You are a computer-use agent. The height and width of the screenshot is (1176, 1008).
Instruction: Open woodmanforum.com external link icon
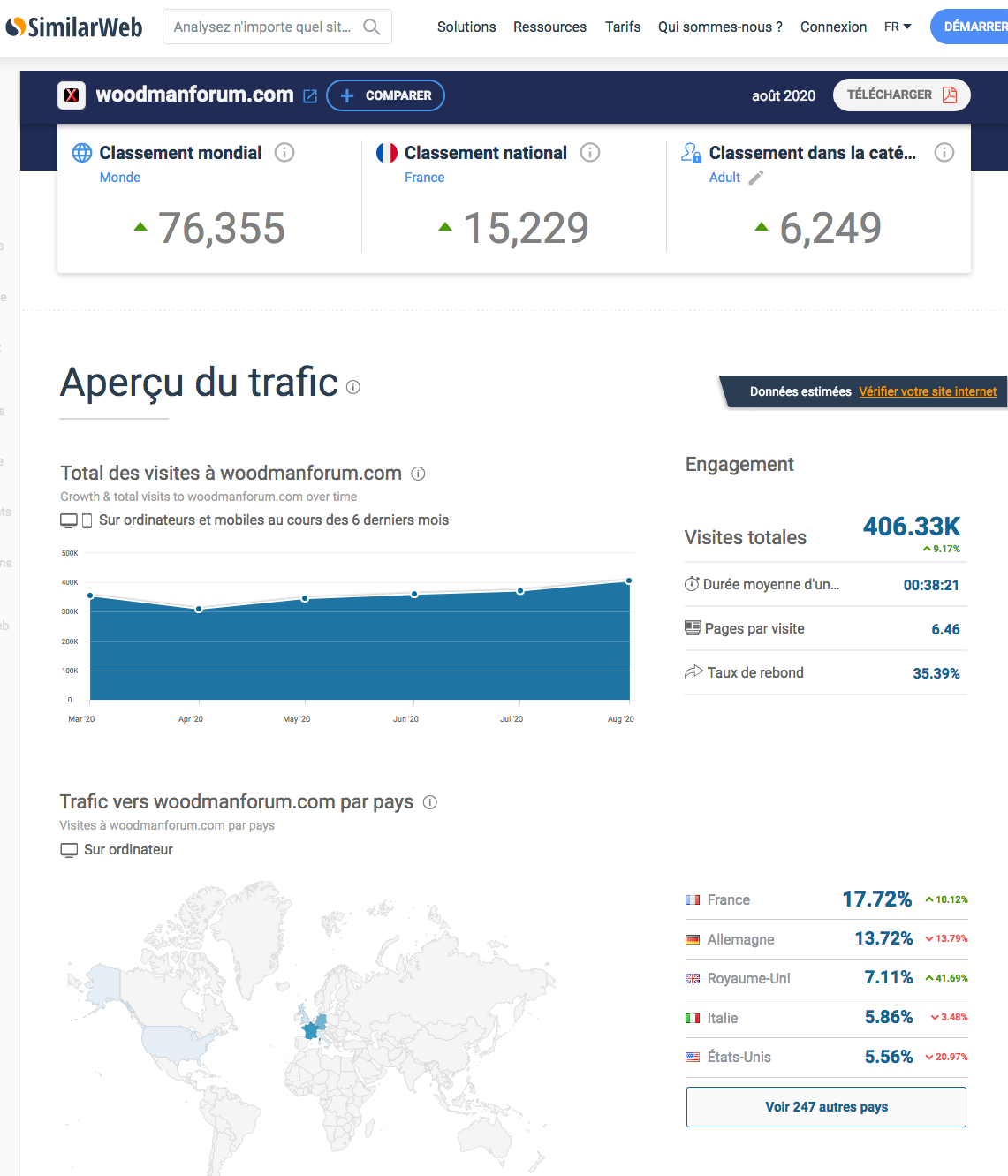tap(310, 96)
